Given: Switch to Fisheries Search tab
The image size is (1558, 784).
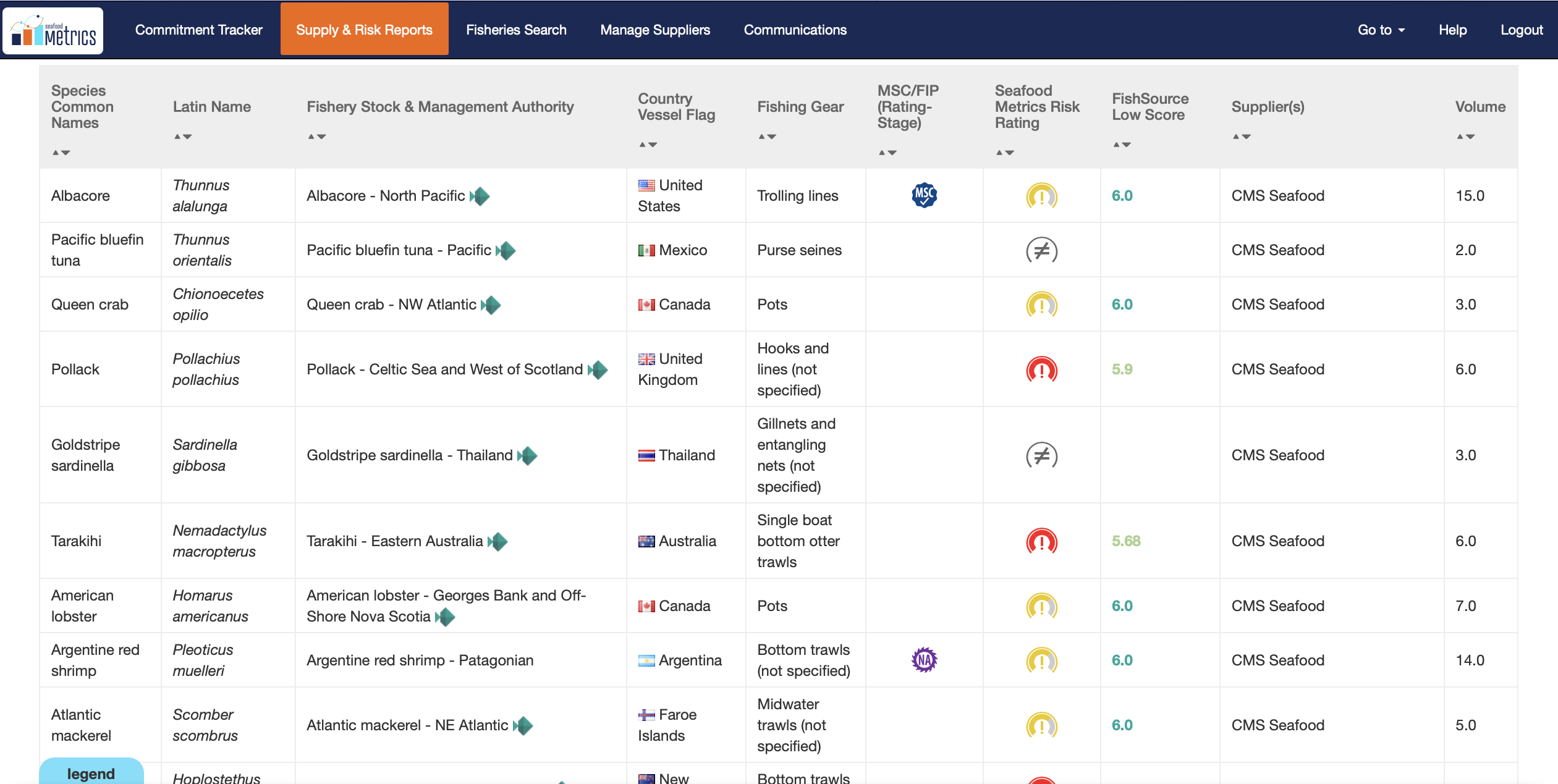Looking at the screenshot, I should [515, 30].
